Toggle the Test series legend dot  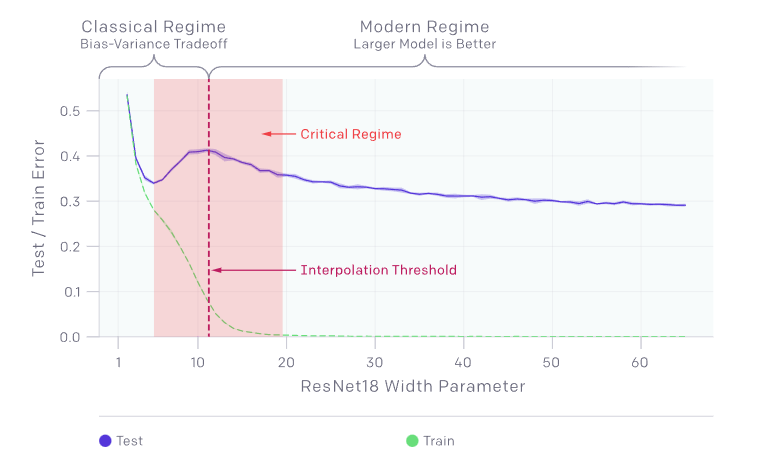pos(105,441)
